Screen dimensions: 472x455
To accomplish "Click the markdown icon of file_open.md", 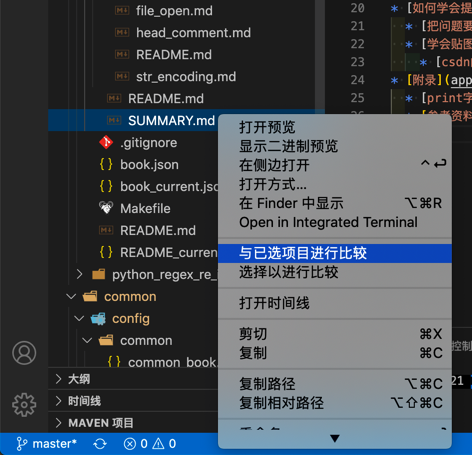I will 122,11.
